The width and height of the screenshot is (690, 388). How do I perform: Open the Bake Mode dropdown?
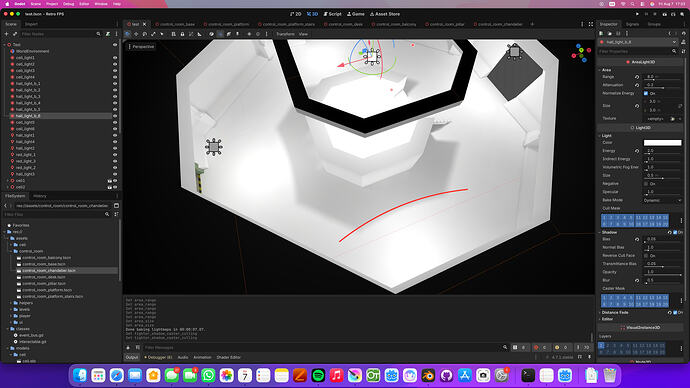[662, 200]
